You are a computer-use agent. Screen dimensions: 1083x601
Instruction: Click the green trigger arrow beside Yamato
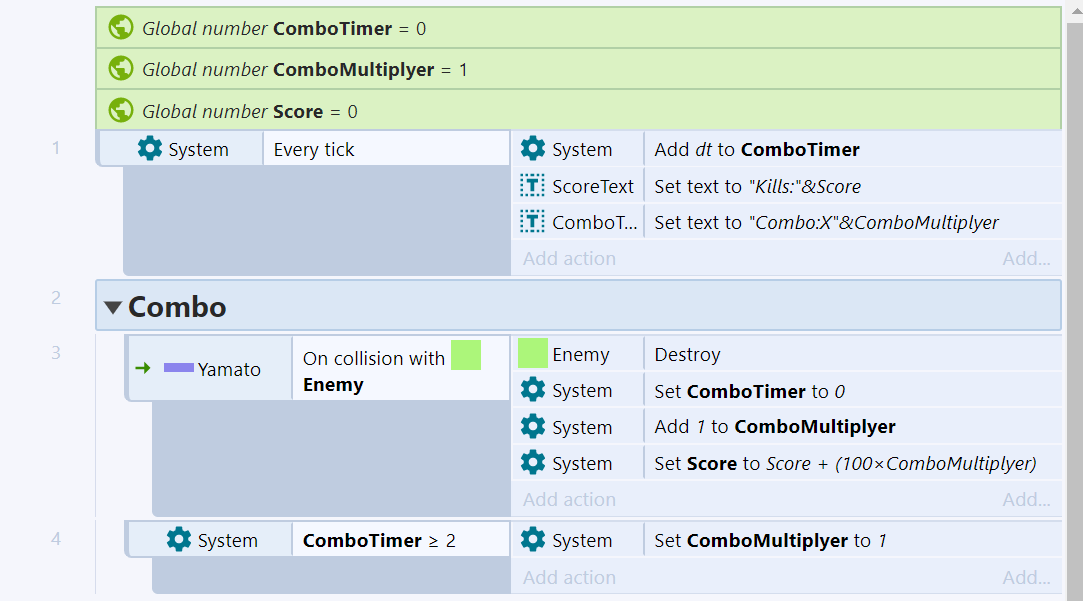(x=143, y=368)
